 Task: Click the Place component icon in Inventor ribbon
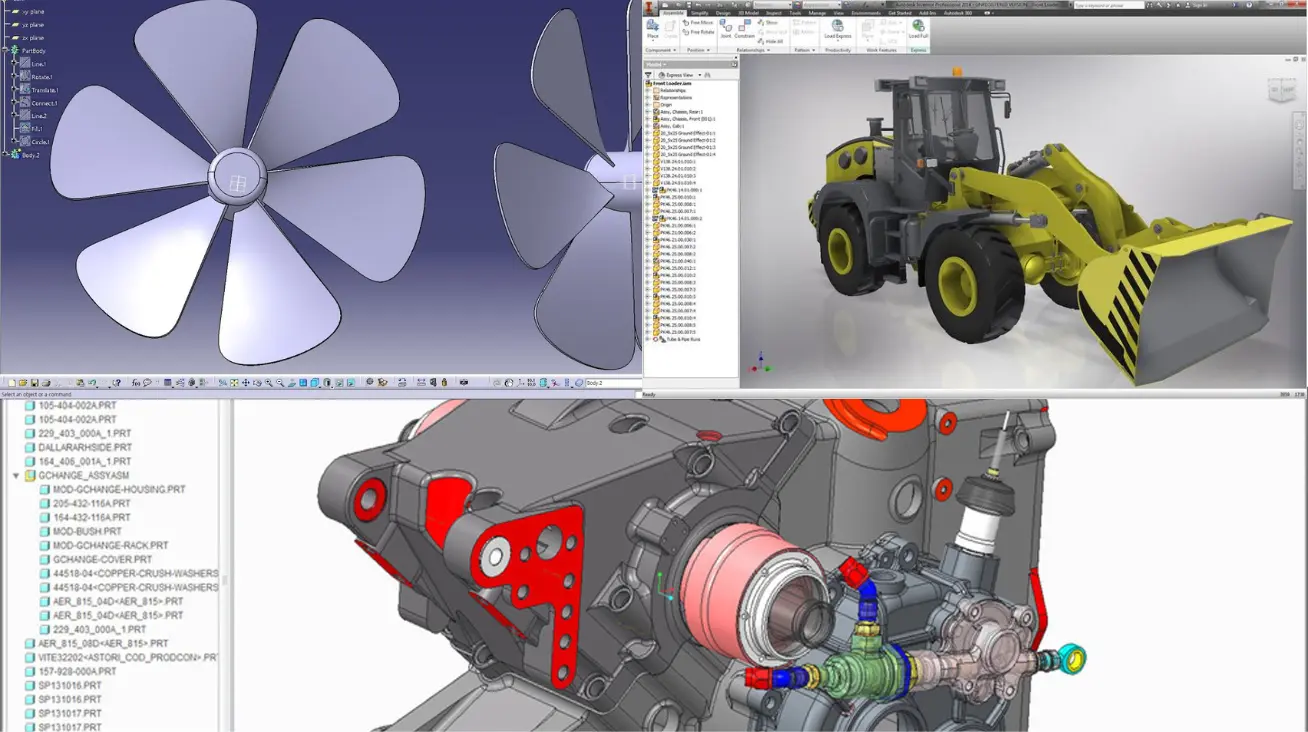(x=653, y=27)
